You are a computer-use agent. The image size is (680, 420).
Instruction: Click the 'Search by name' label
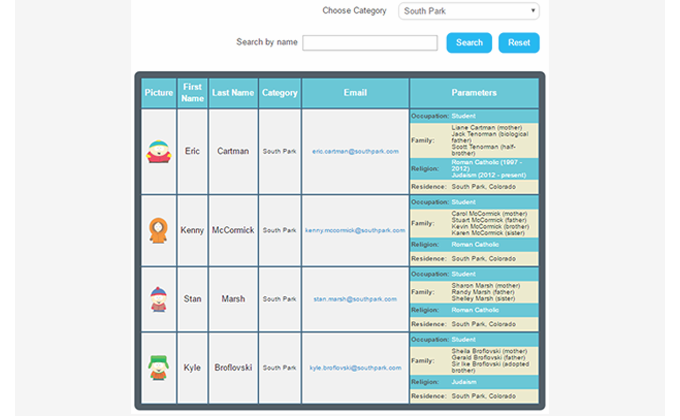[267, 42]
